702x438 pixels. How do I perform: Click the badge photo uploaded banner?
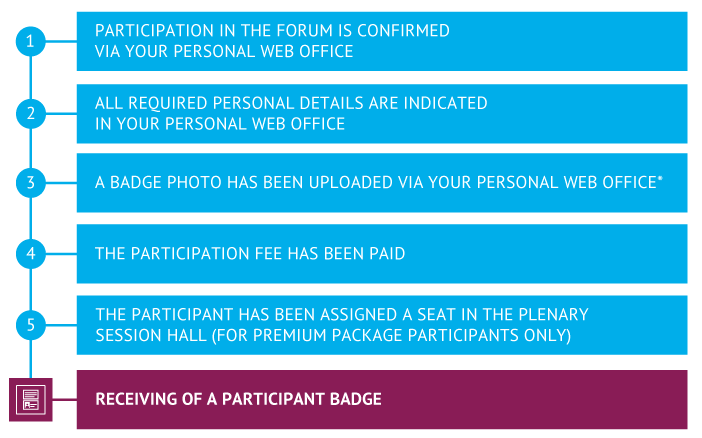[382, 183]
